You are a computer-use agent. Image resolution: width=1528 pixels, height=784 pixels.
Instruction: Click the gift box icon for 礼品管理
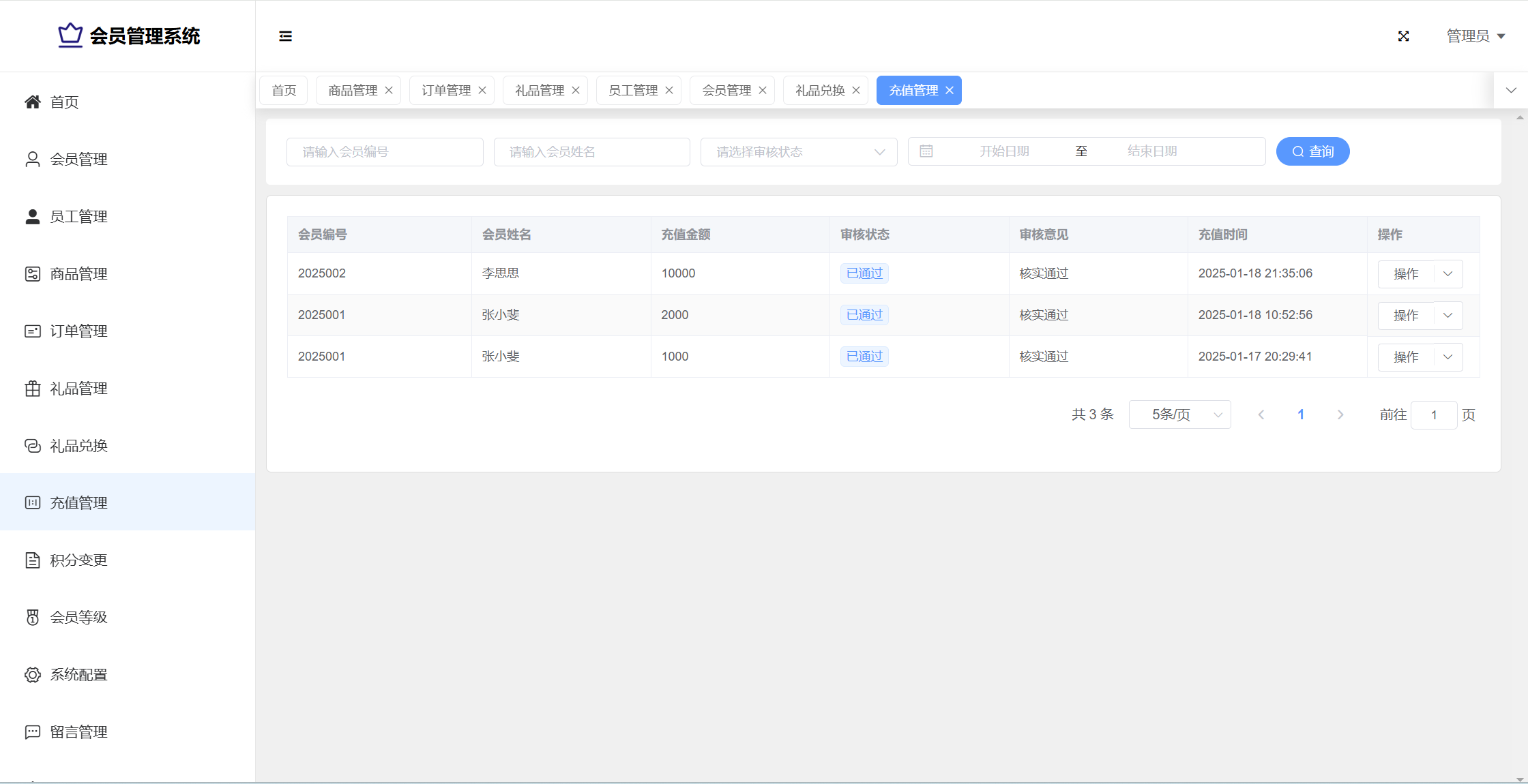pos(32,389)
